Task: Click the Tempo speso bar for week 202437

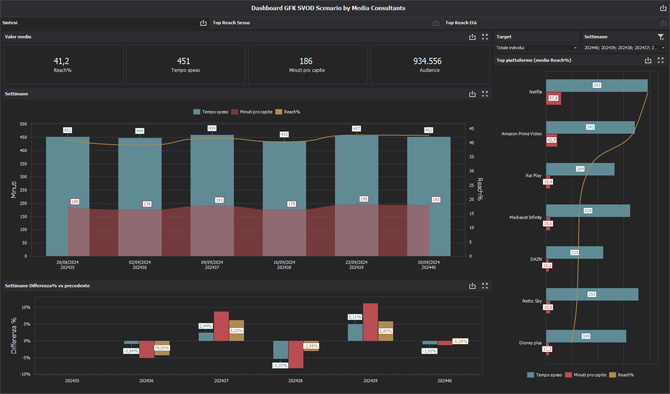Action: [x=212, y=196]
